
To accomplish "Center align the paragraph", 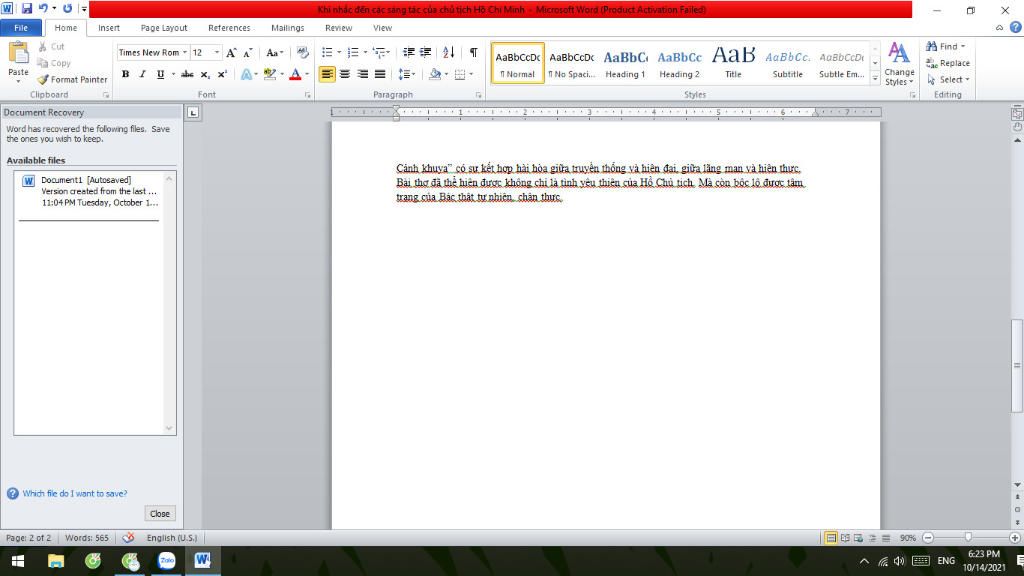I will click(345, 74).
